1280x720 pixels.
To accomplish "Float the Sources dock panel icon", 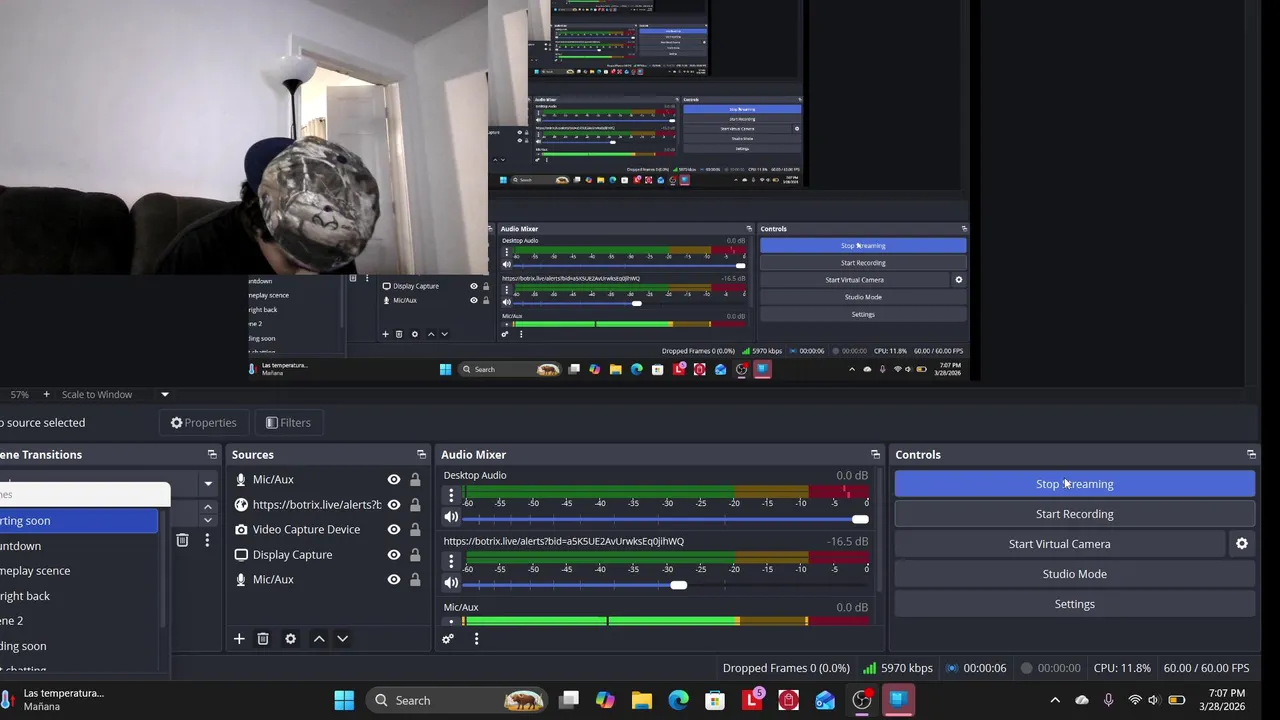I will (421, 455).
